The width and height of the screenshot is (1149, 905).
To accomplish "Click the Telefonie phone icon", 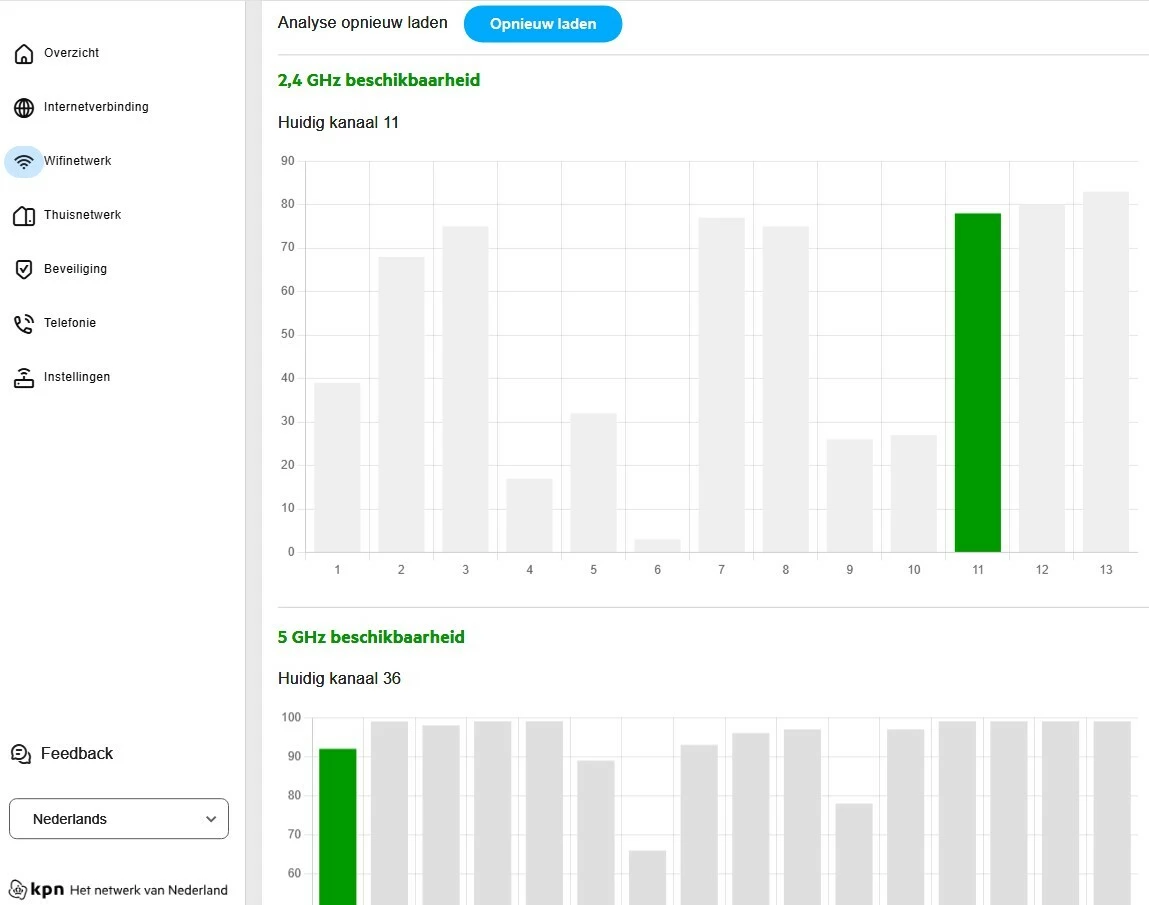I will click(x=23, y=323).
